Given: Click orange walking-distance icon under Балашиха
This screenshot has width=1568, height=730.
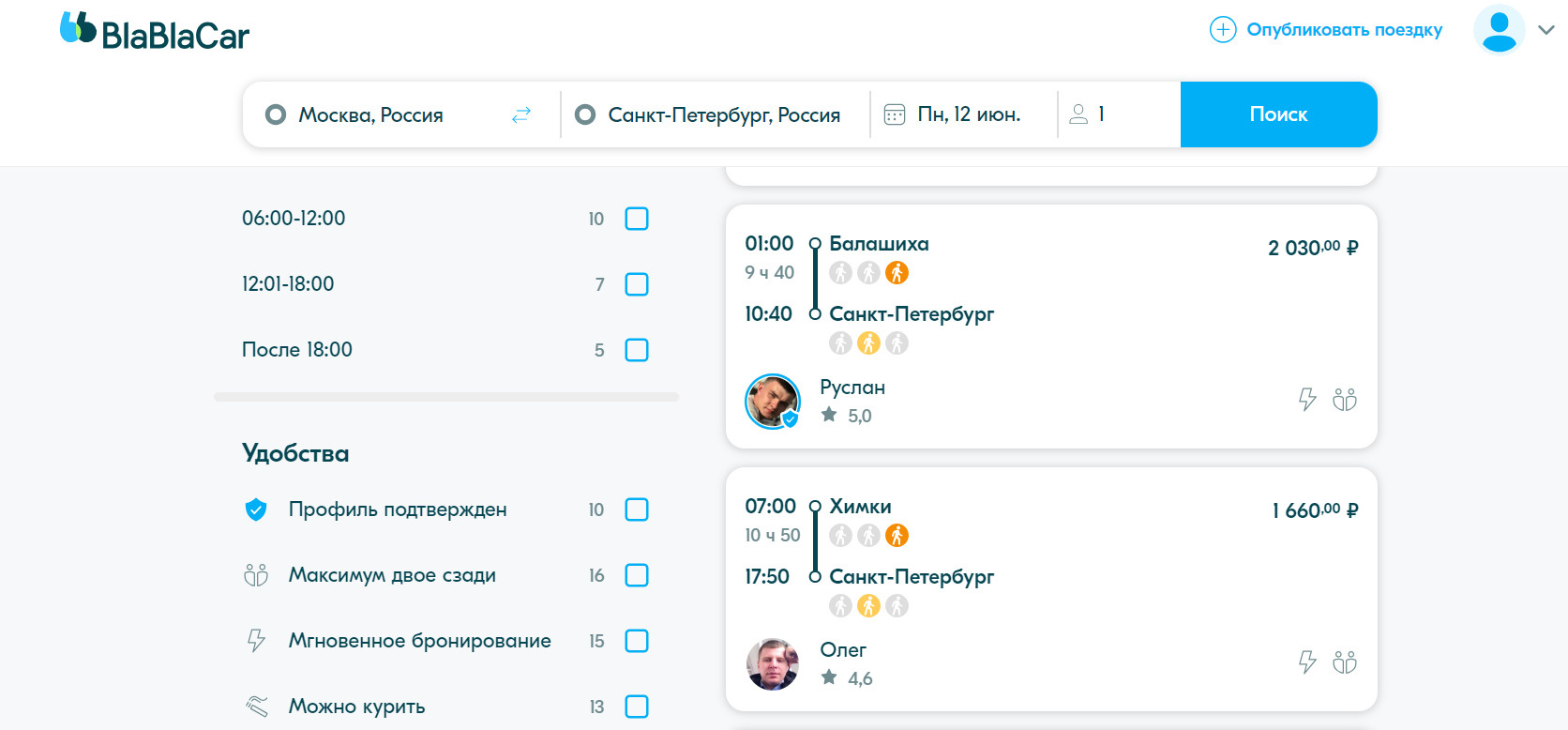Looking at the screenshot, I should tap(897, 273).
